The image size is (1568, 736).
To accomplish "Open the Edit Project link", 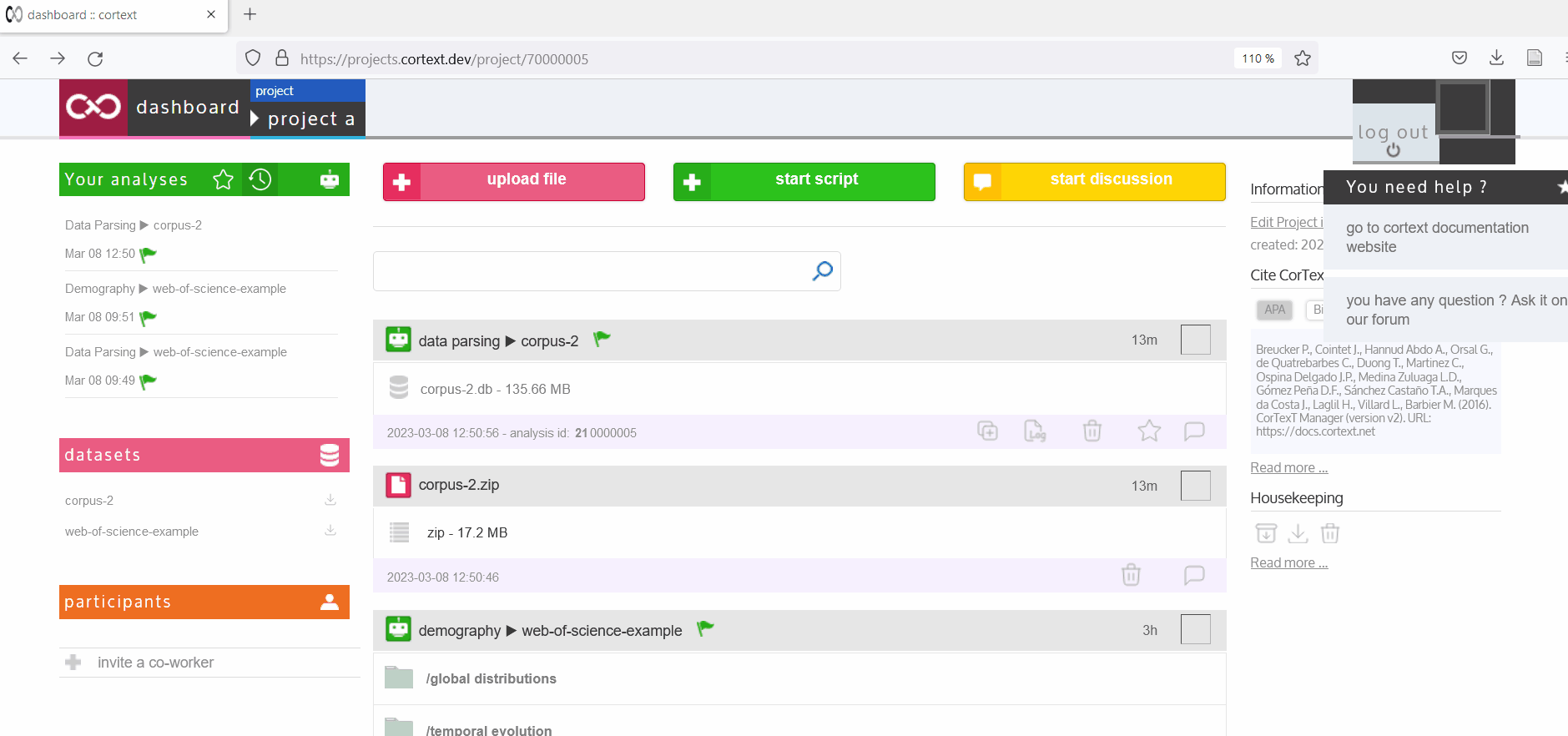I will click(1287, 222).
